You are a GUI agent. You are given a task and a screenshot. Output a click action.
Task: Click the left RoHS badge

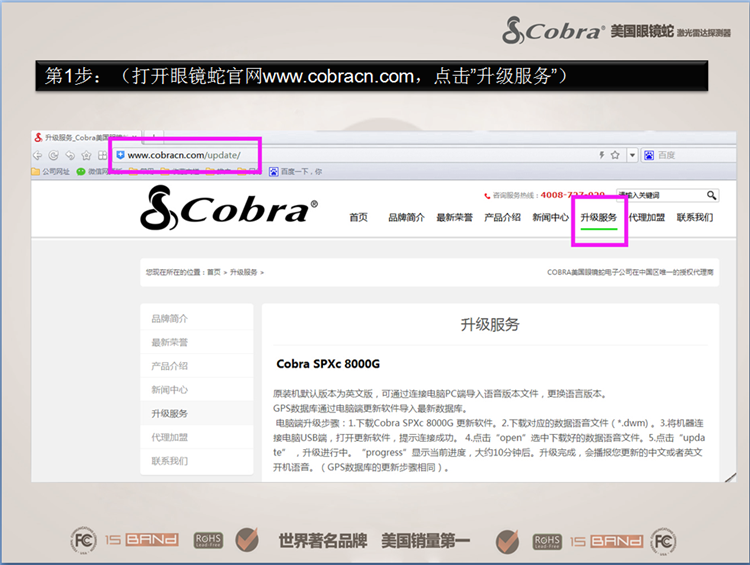tap(208, 541)
